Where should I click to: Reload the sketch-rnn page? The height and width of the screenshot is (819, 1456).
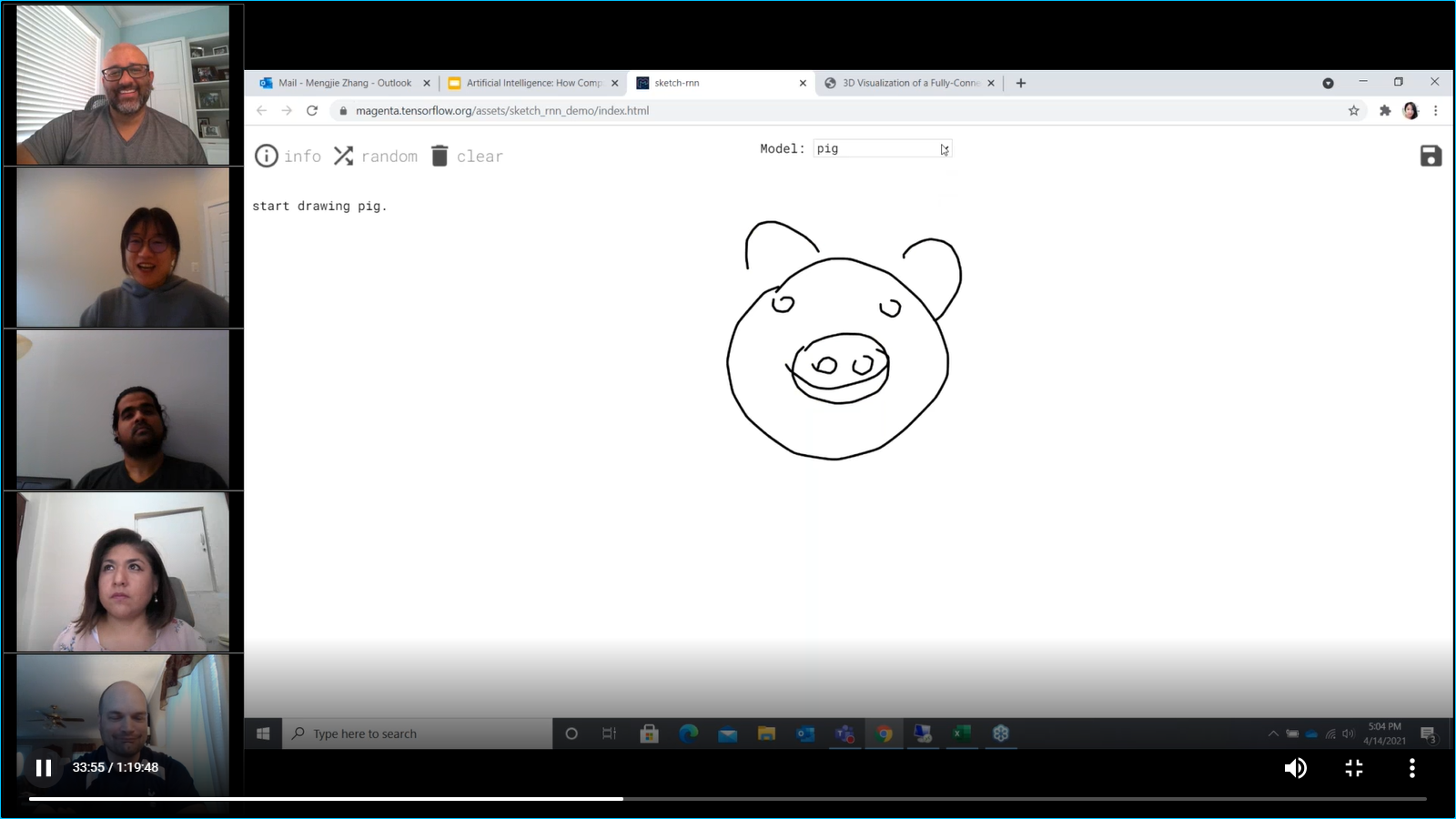[x=312, y=111]
